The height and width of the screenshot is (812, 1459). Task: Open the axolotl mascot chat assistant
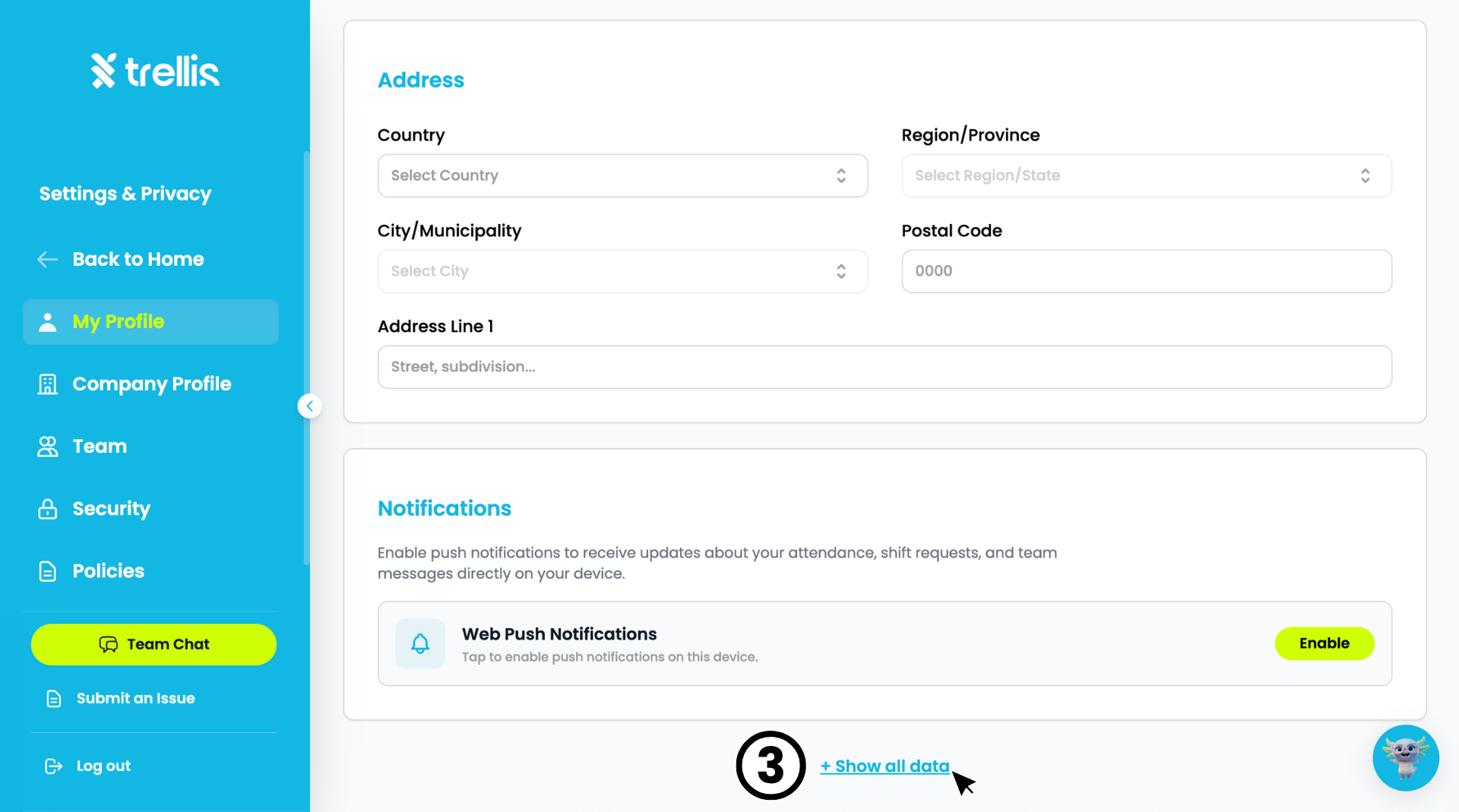1406,758
